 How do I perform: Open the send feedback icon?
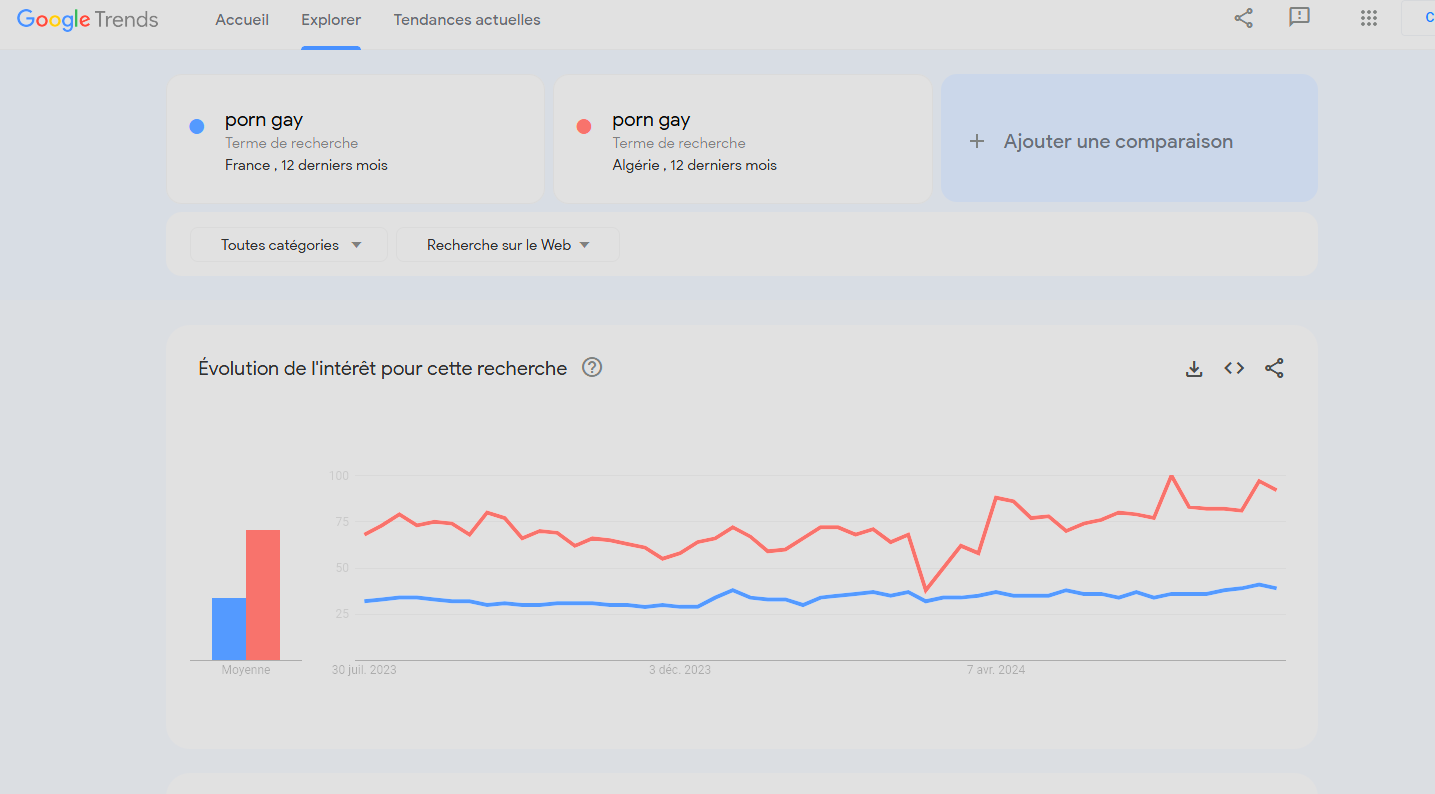(x=1299, y=18)
